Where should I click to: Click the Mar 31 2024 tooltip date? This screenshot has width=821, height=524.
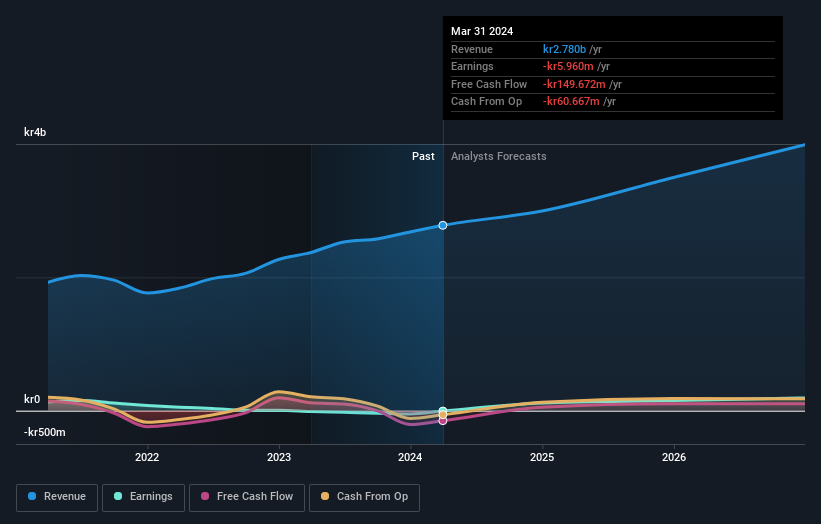pos(482,31)
